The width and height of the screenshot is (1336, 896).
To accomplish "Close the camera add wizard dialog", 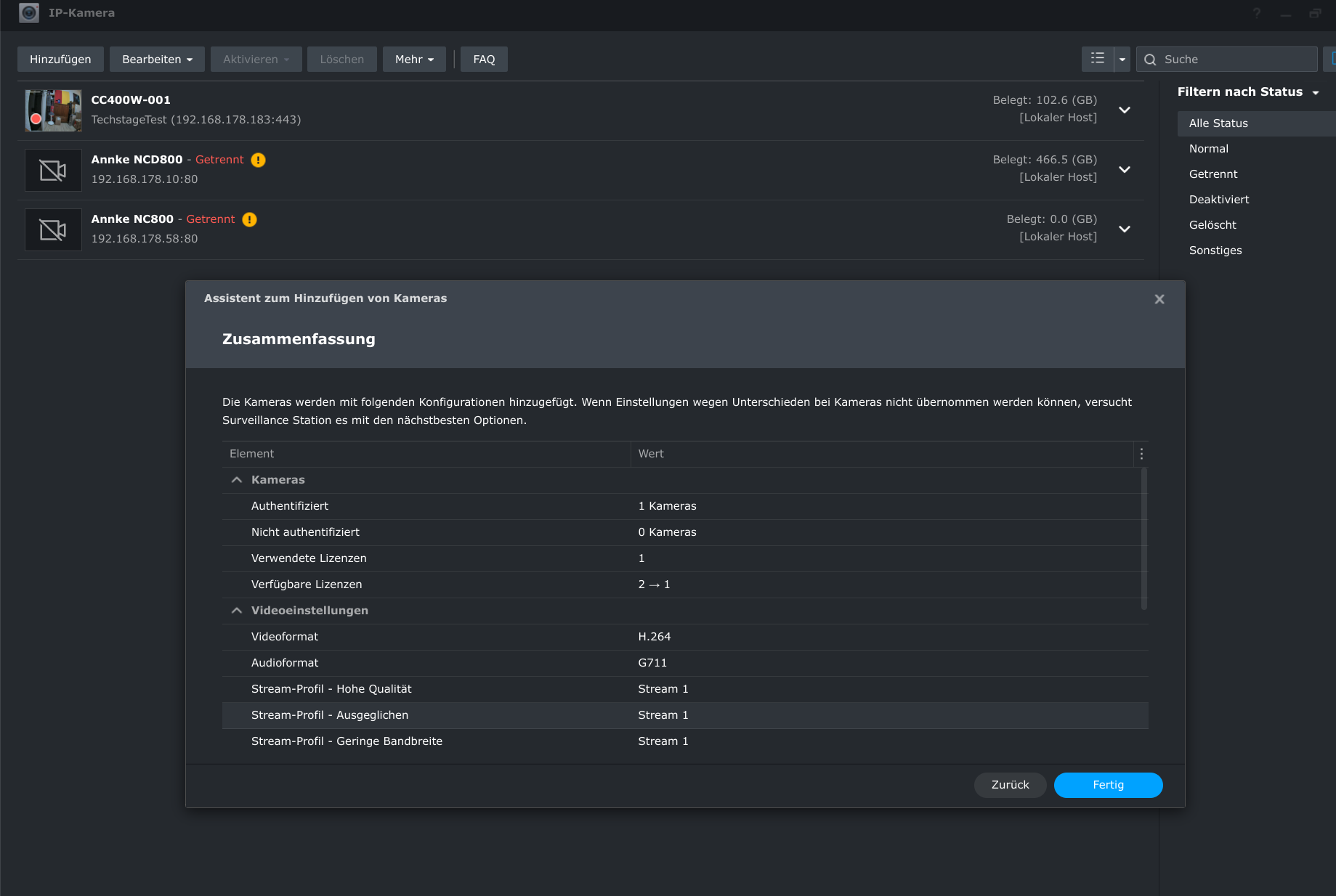I will 1159,299.
